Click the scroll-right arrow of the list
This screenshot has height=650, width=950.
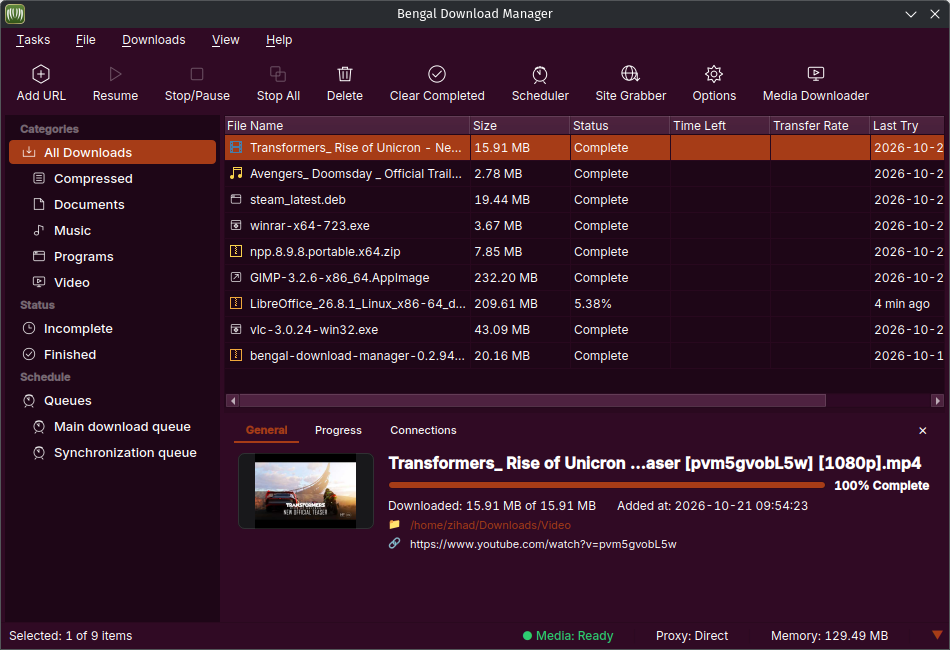coord(937,400)
